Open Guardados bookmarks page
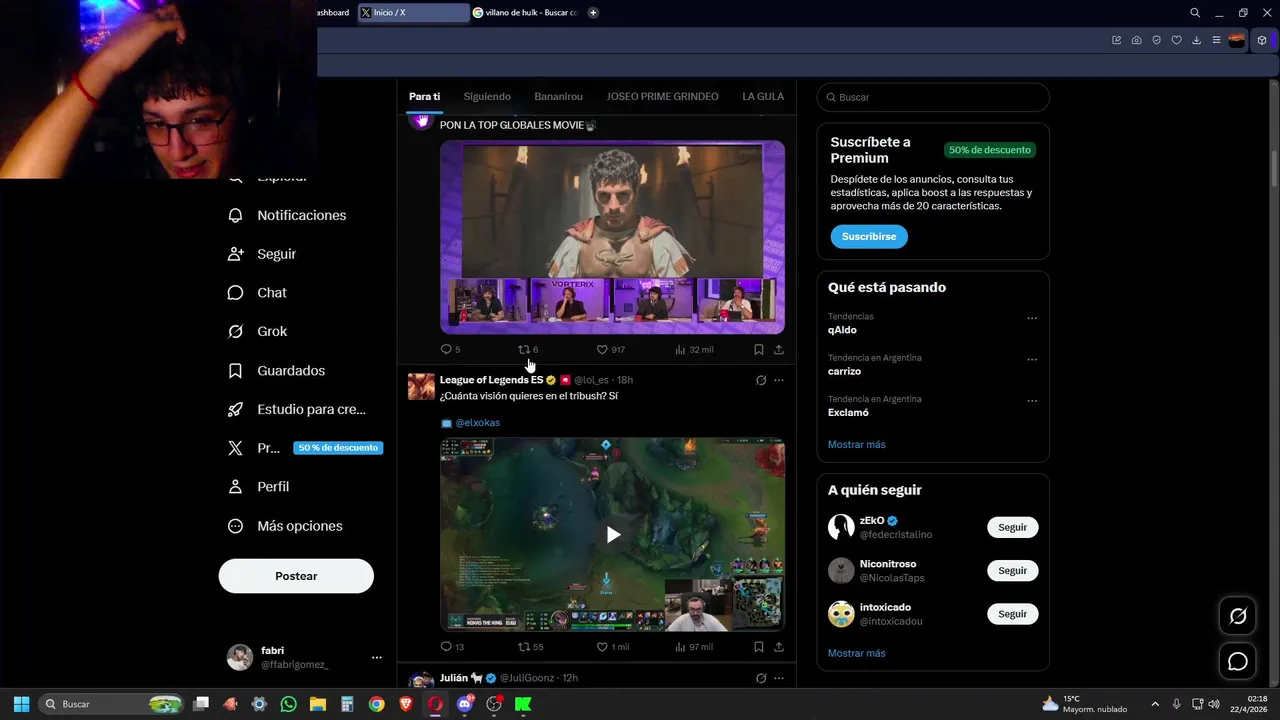The width and height of the screenshot is (1280, 720). click(x=276, y=370)
